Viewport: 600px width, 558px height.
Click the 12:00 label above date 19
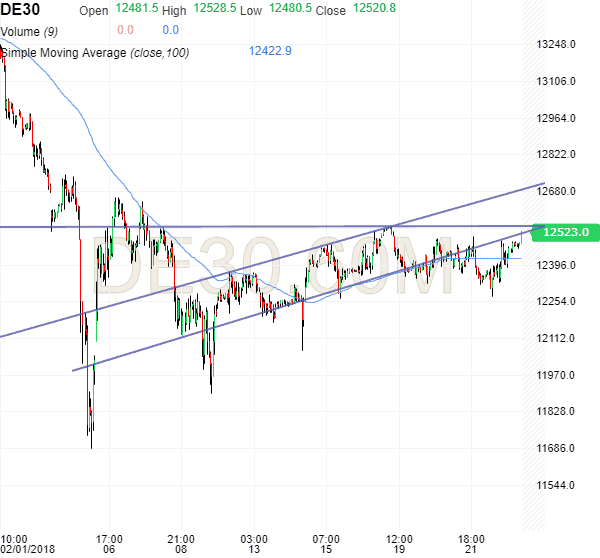(x=399, y=537)
